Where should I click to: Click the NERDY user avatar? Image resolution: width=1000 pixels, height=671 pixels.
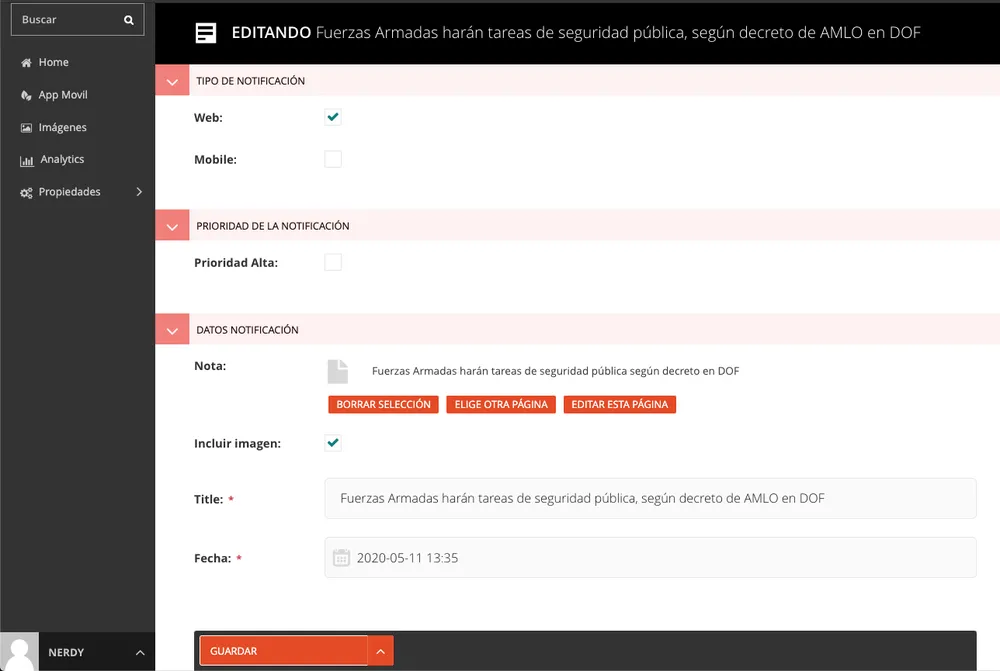point(20,652)
